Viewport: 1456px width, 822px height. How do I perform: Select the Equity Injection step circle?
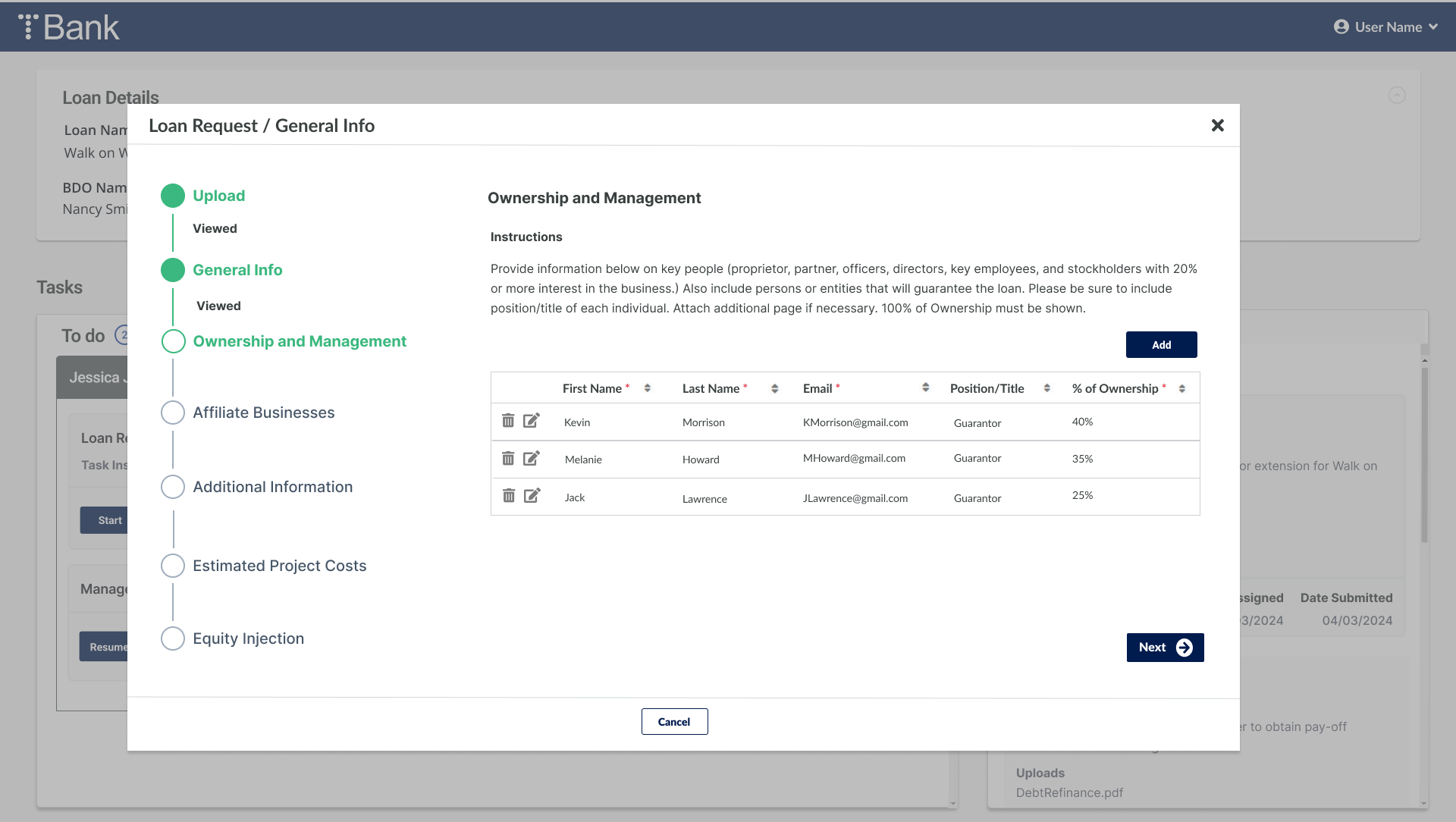pyautogui.click(x=173, y=638)
